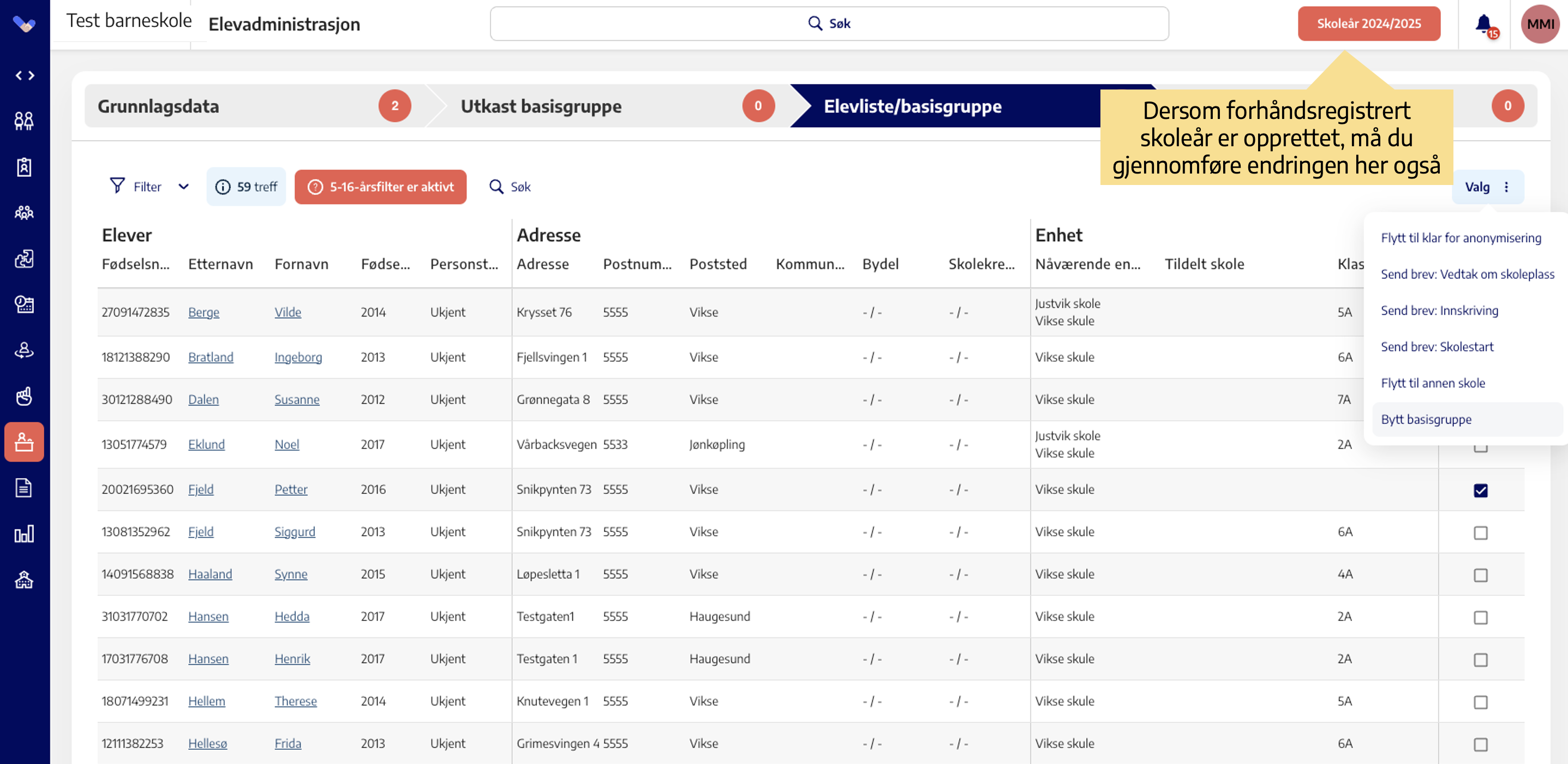Open the person-with-orbit sidebar icon
Viewport: 1568px width, 764px height.
(x=25, y=350)
